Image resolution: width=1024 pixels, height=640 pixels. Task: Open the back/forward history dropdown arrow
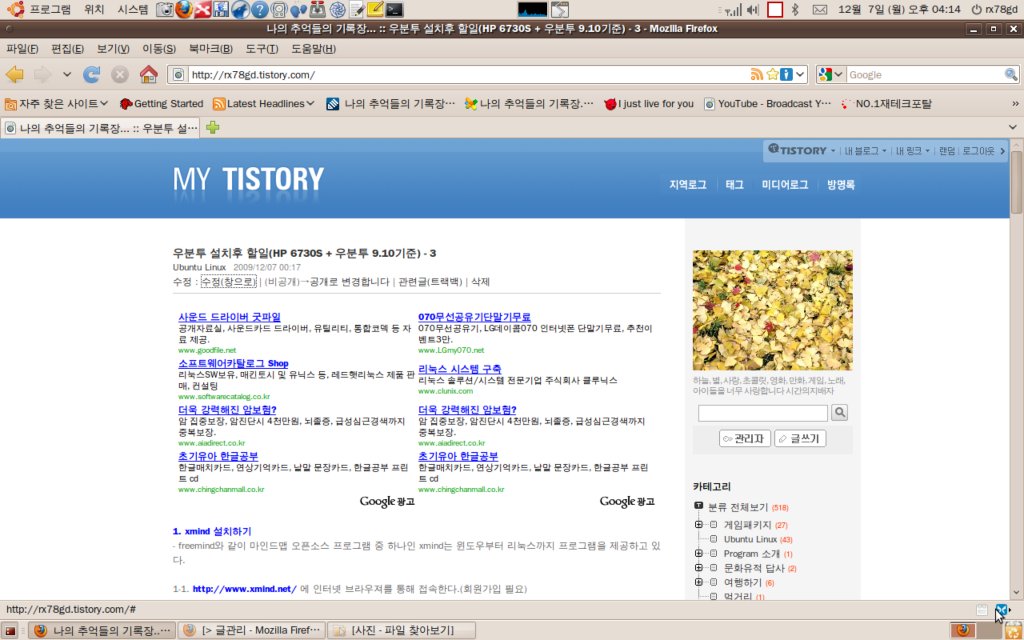click(x=67, y=74)
